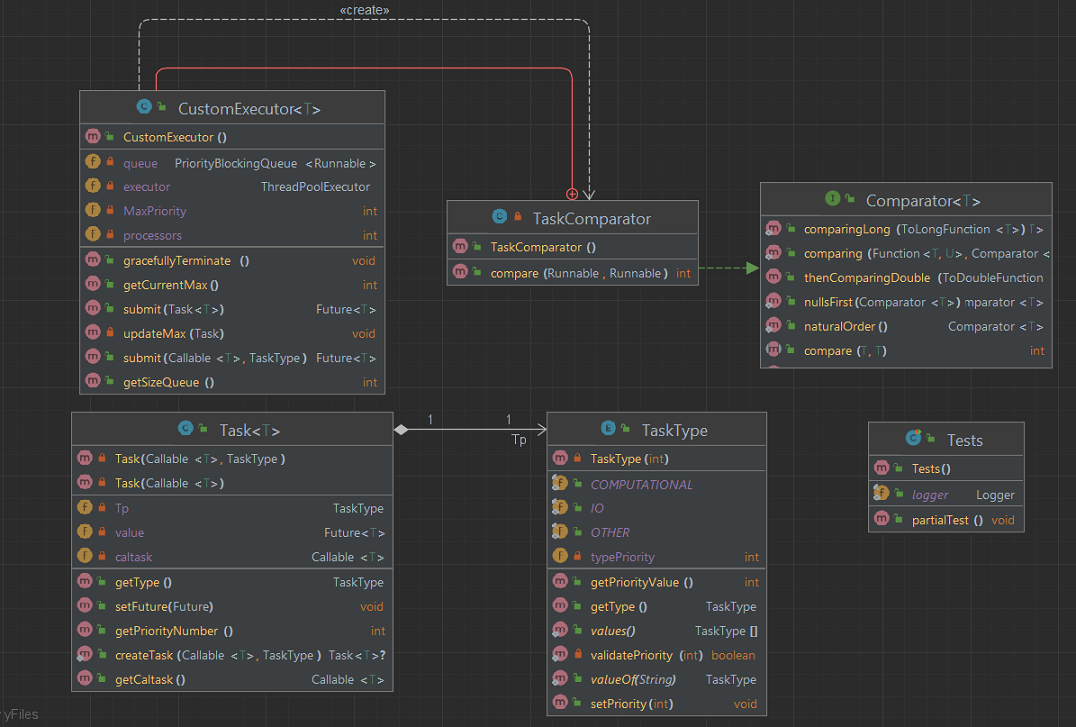This screenshot has height=727, width=1076.
Task: Click the CustomExecutor class icon
Action: tap(144, 106)
